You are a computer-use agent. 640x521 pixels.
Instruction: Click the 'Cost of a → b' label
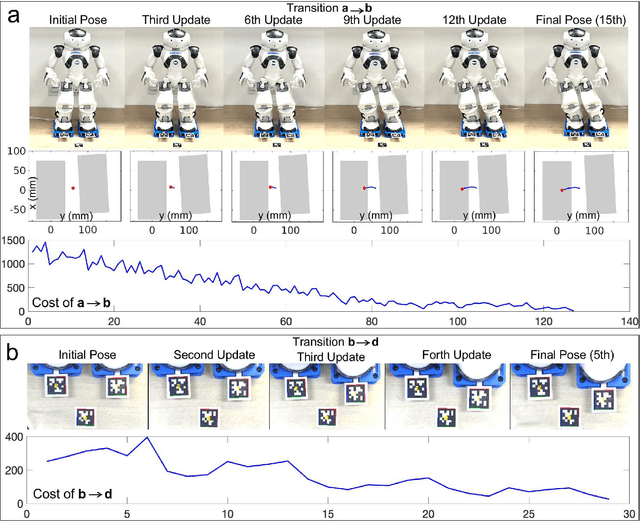(71, 303)
